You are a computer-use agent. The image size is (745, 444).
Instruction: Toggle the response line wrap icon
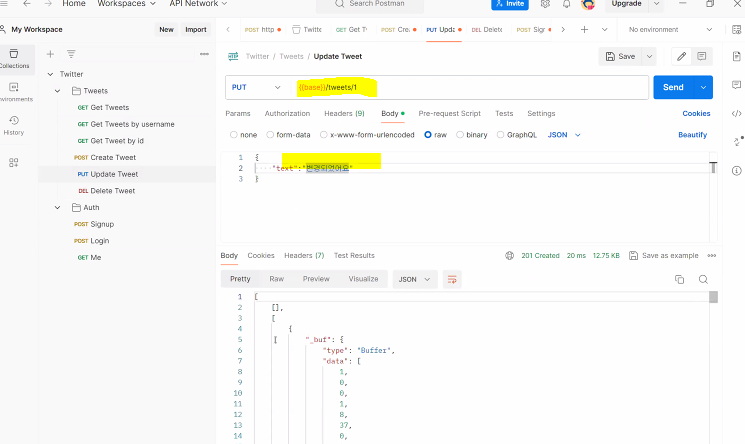[452, 280]
